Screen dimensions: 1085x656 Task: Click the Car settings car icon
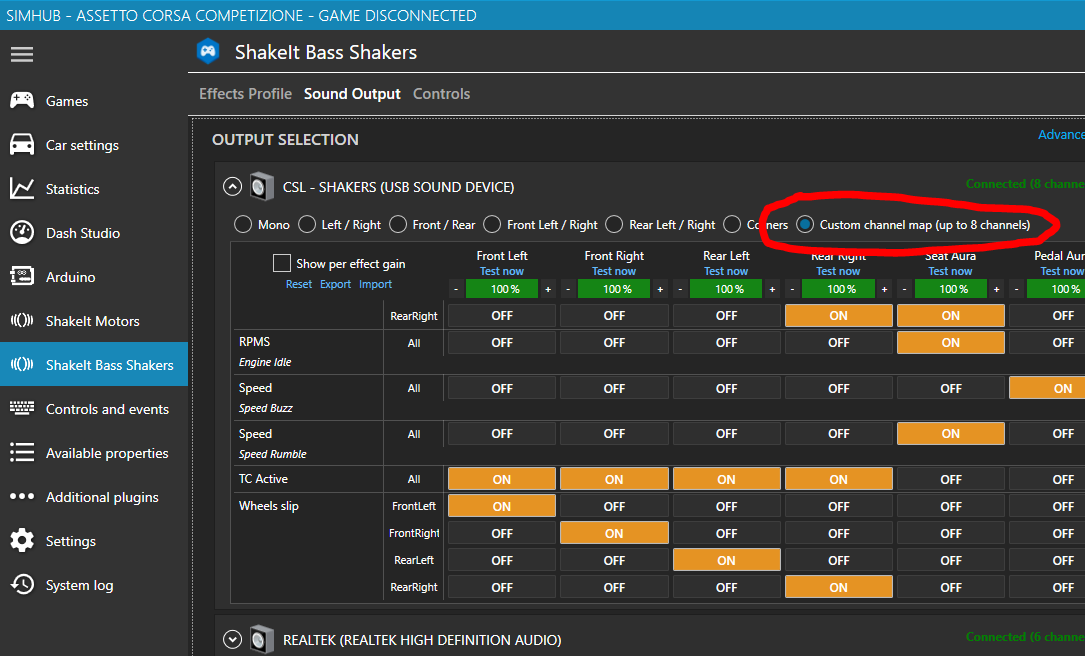click(21, 145)
